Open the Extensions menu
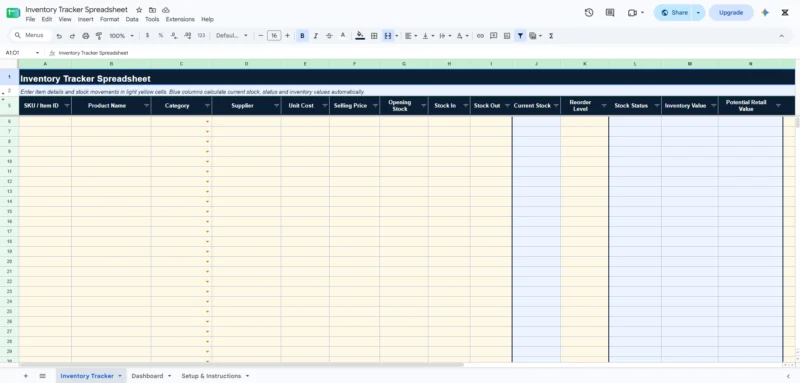 180,19
